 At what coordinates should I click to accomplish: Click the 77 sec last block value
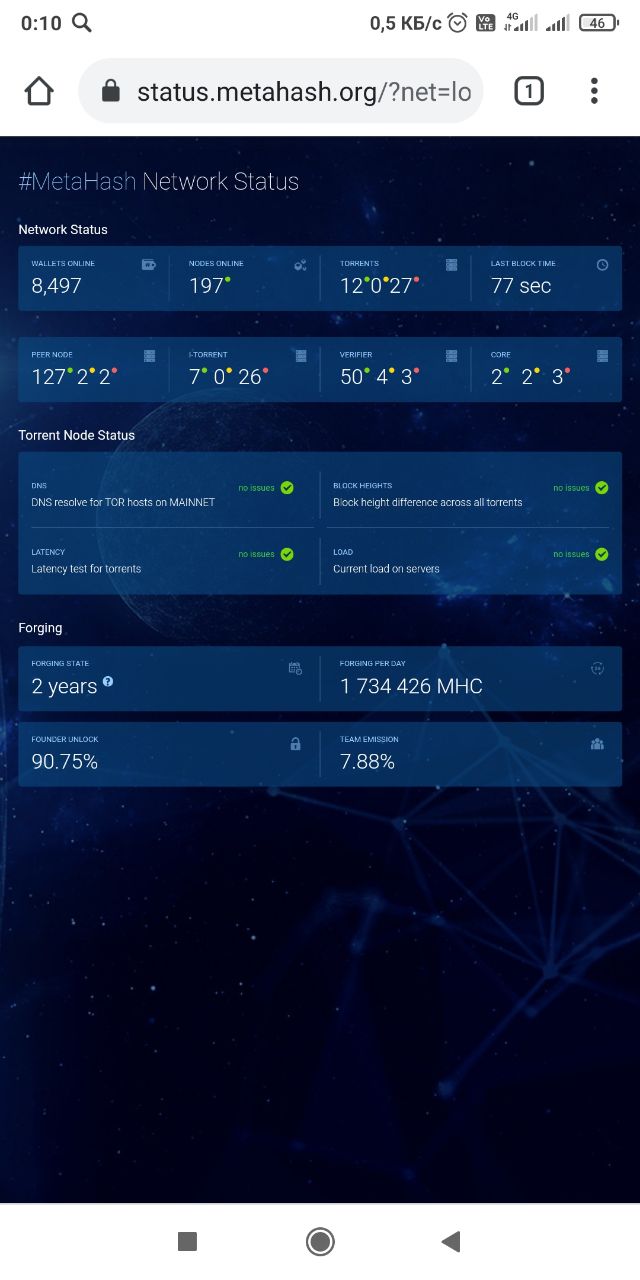point(521,286)
